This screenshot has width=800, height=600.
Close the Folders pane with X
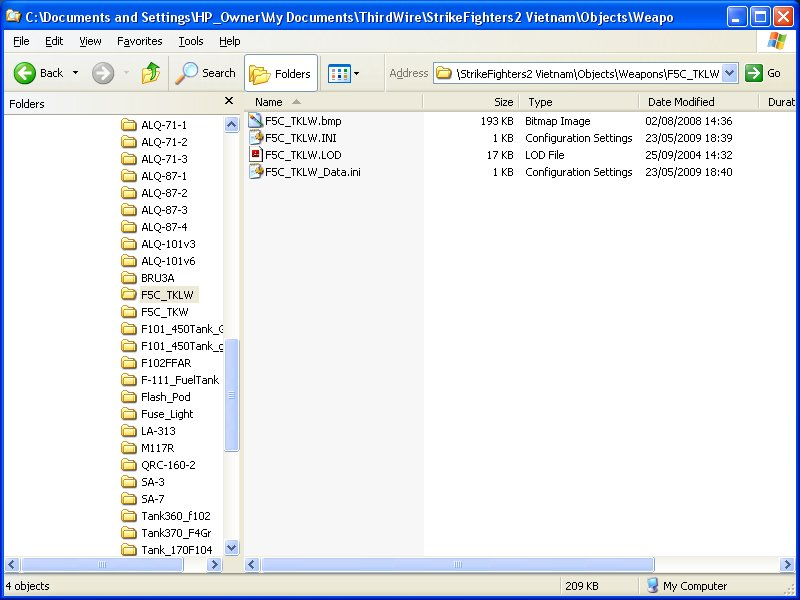coord(229,101)
